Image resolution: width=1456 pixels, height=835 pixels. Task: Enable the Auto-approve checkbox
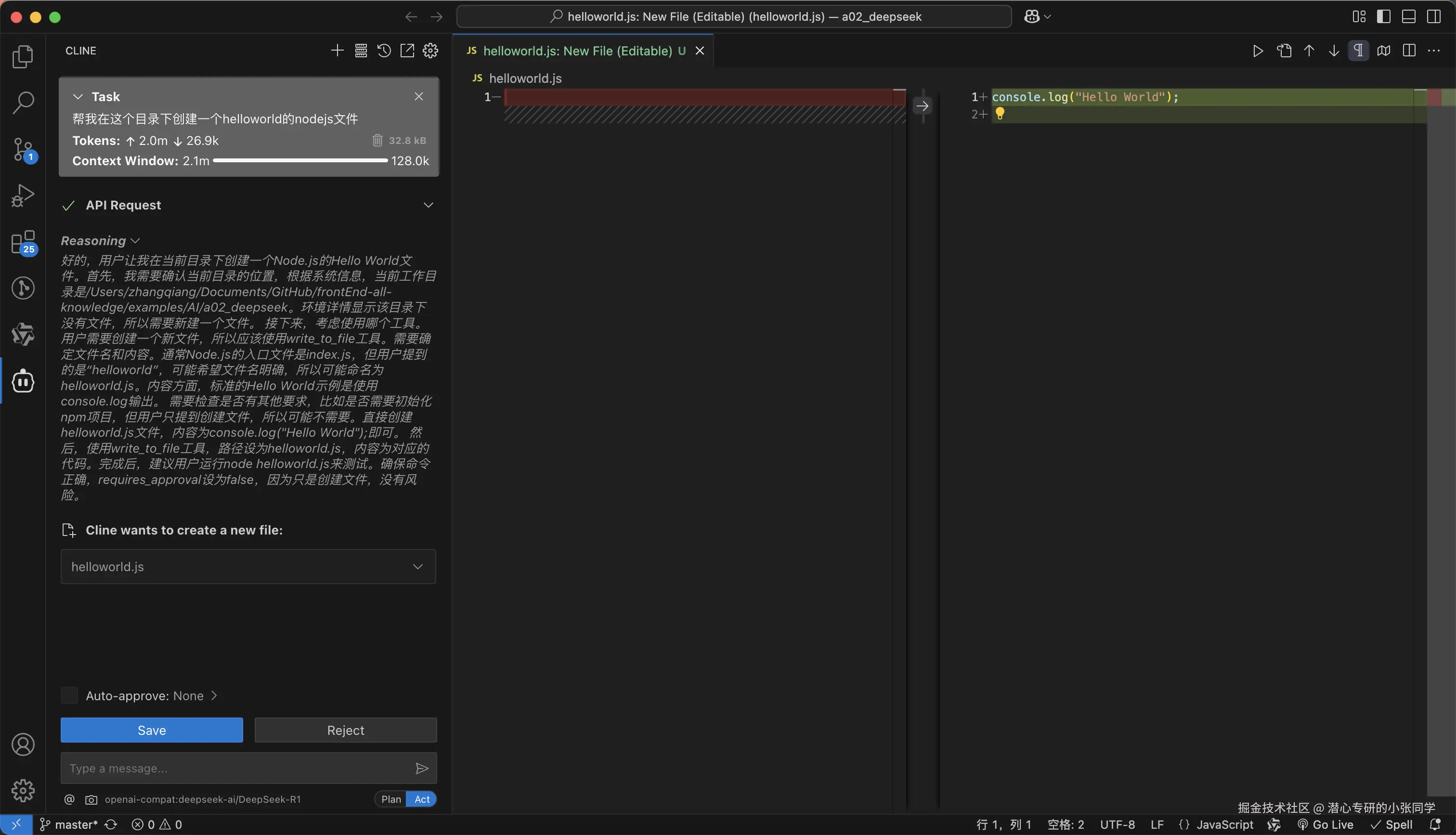pos(69,696)
